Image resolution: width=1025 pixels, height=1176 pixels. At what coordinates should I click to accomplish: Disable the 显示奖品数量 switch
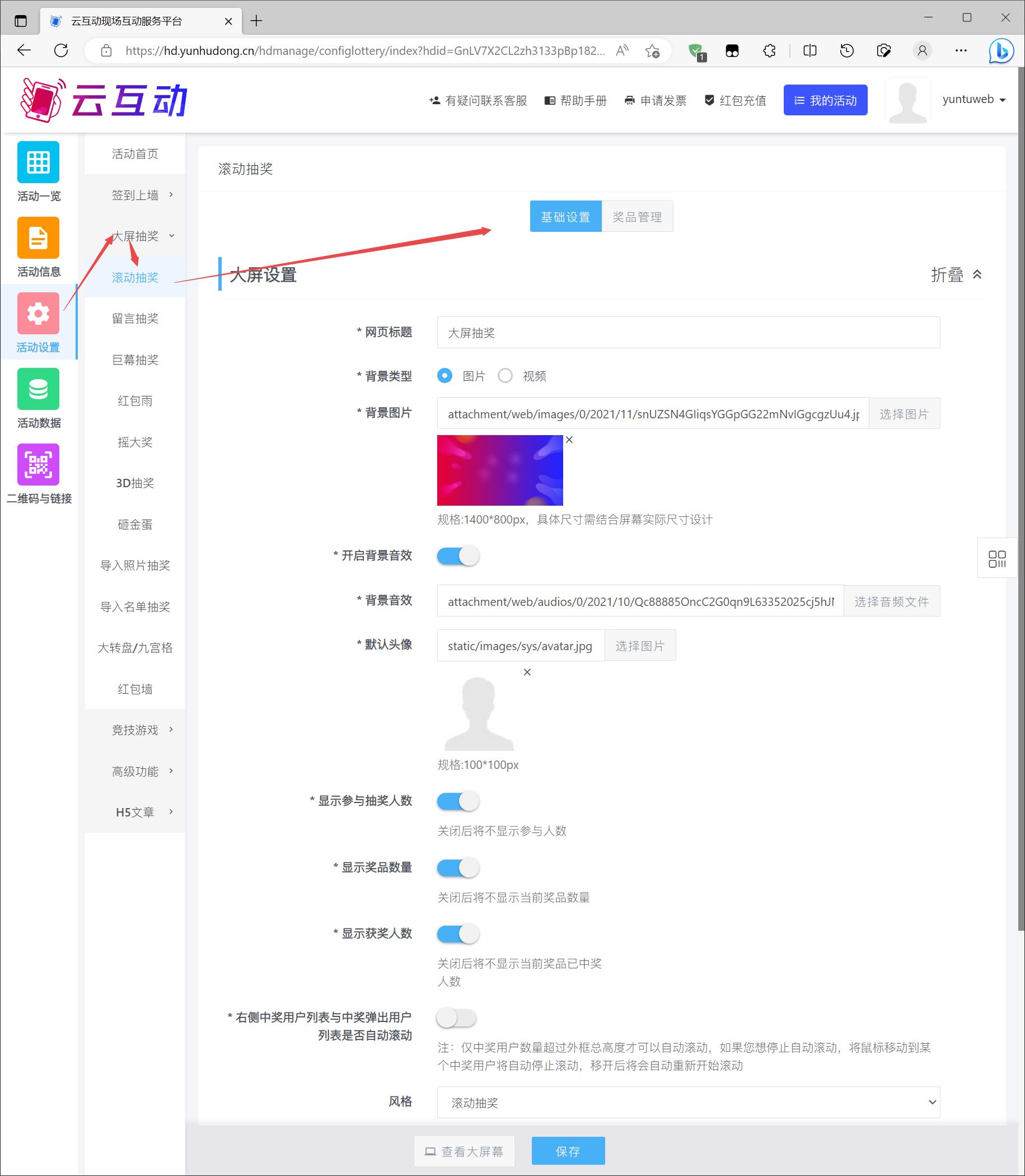click(457, 867)
